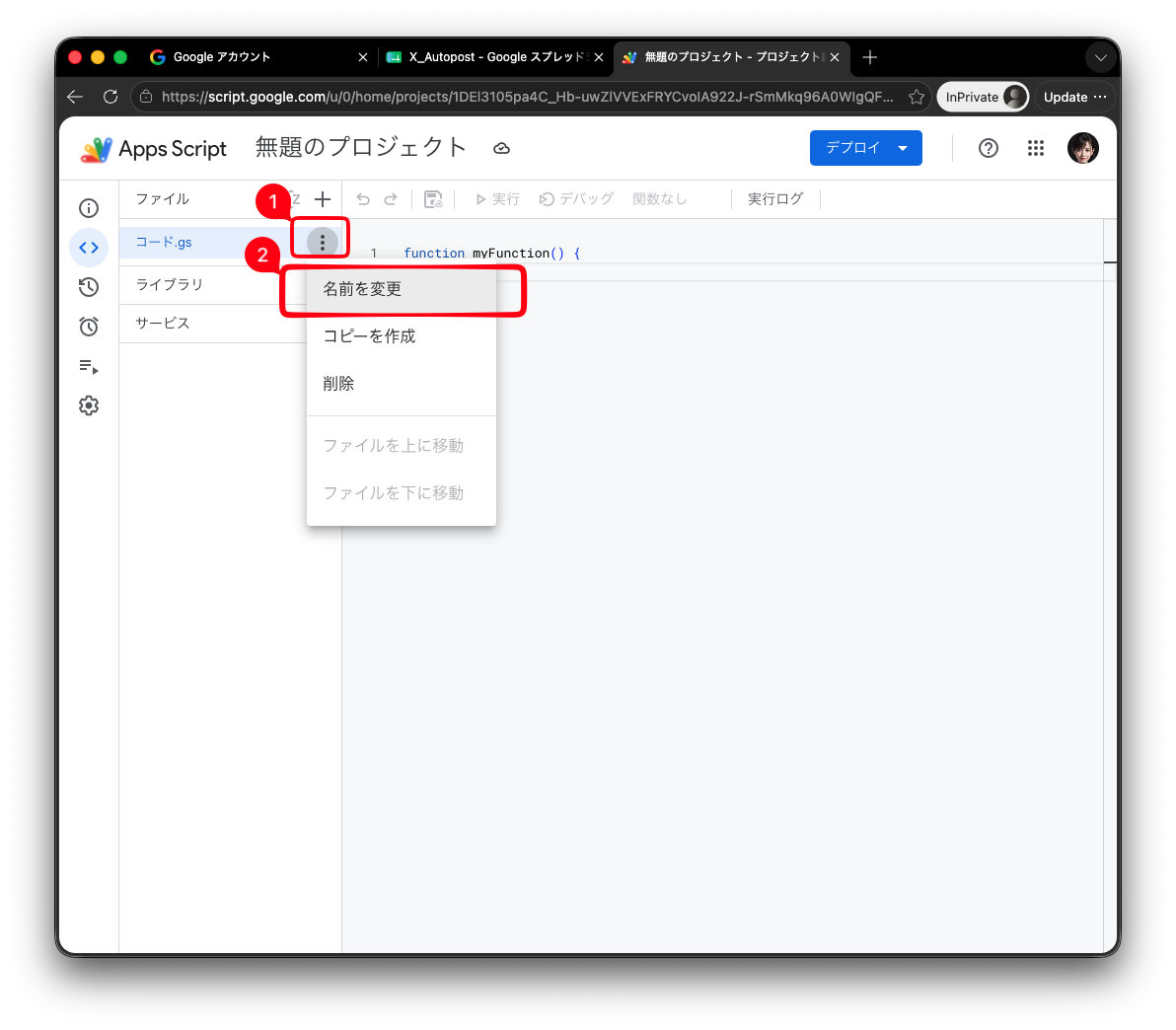Viewport: 1176px width, 1030px height.
Task: Click the save project disk icon
Action: tap(433, 199)
